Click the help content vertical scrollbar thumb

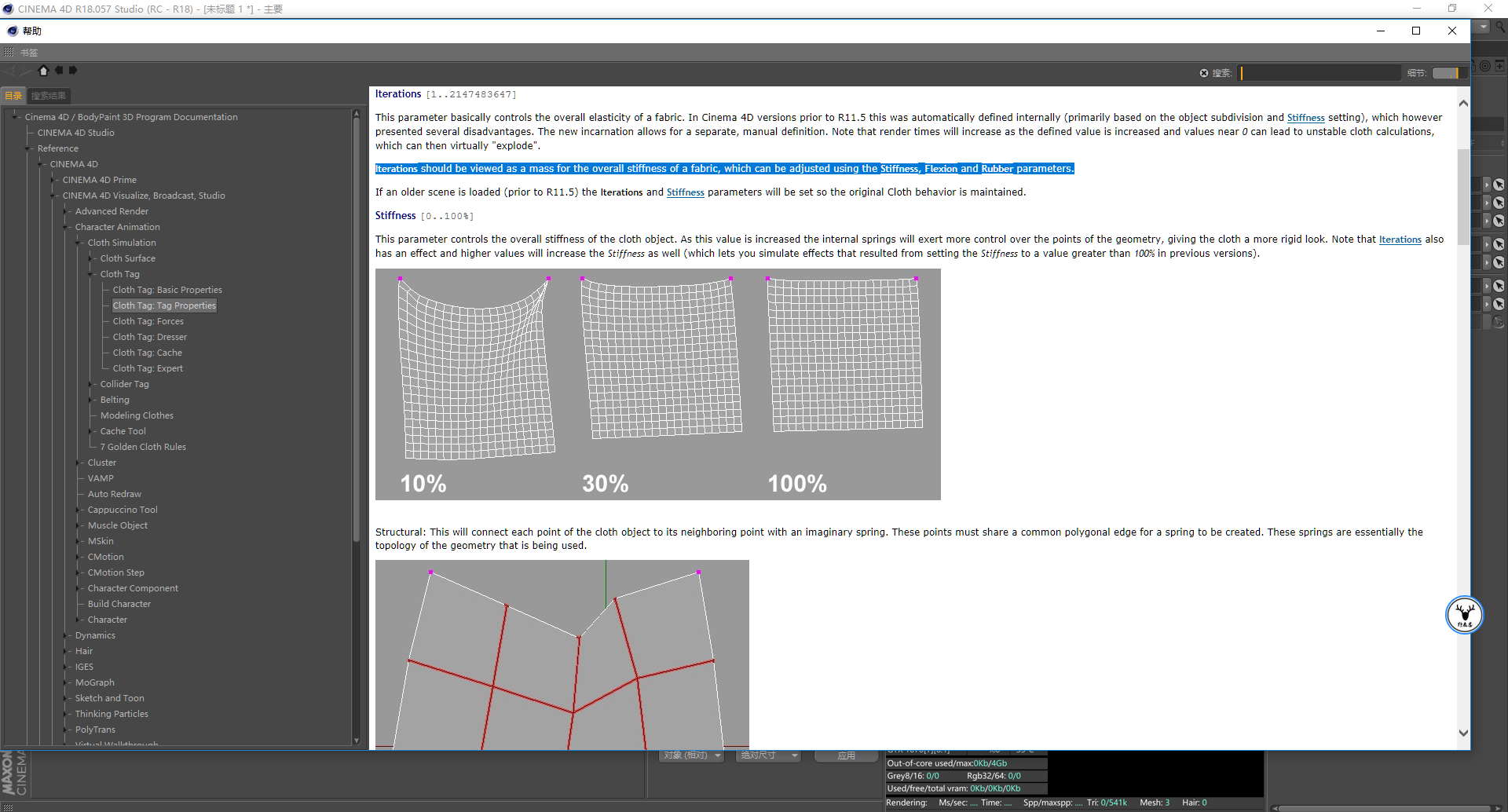click(1463, 196)
